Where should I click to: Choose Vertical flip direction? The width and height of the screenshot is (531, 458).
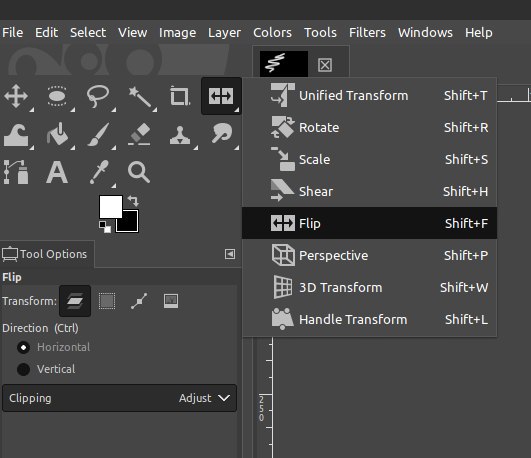coord(46,369)
